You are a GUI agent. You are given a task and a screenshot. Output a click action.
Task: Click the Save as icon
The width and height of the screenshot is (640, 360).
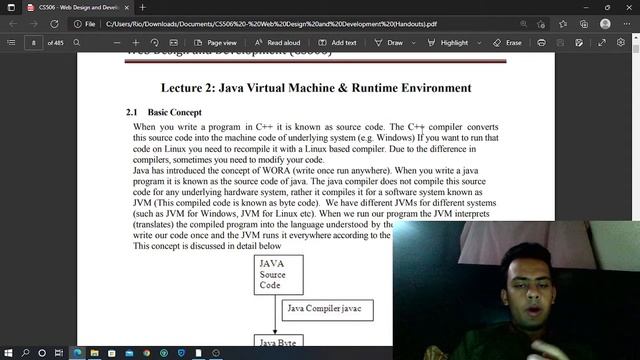(x=579, y=42)
